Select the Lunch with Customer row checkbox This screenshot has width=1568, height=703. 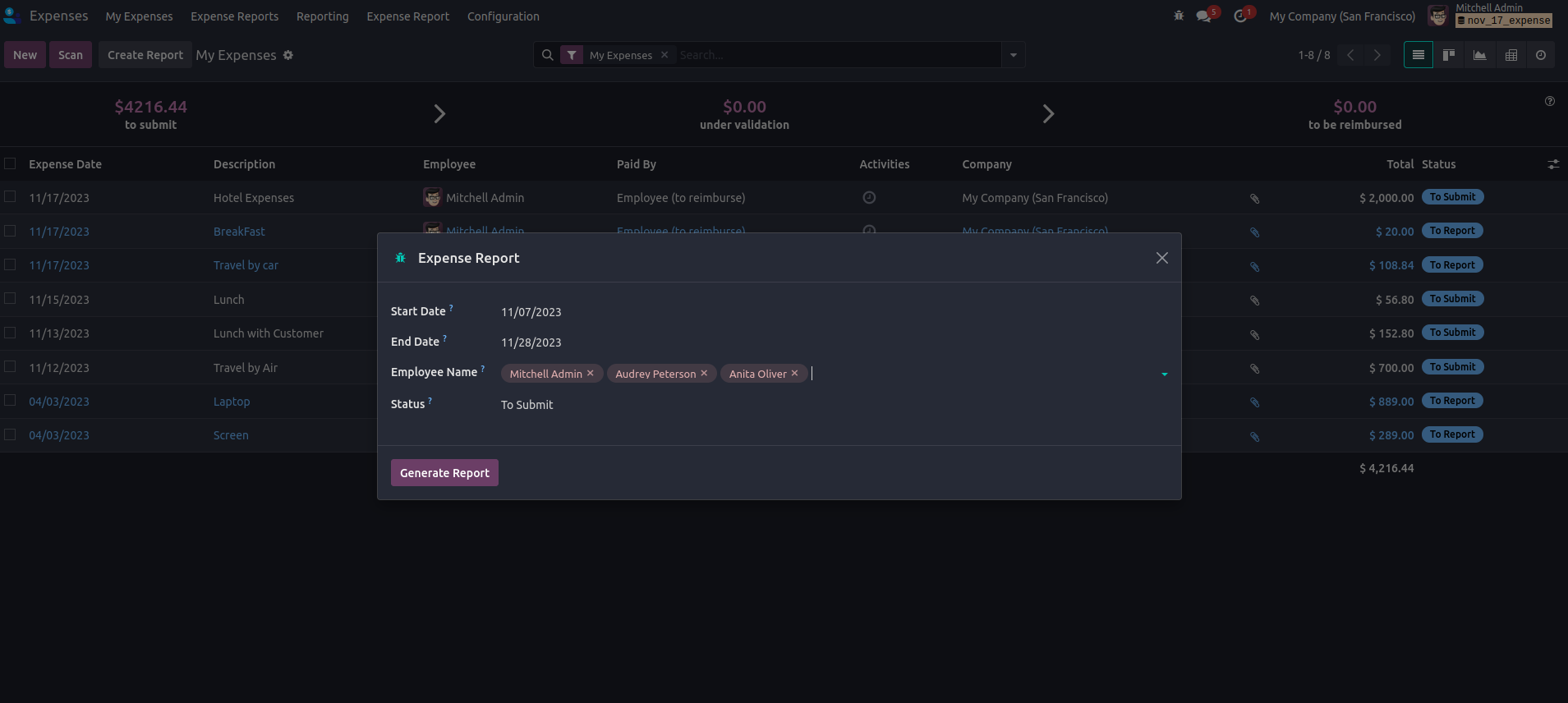[10, 333]
